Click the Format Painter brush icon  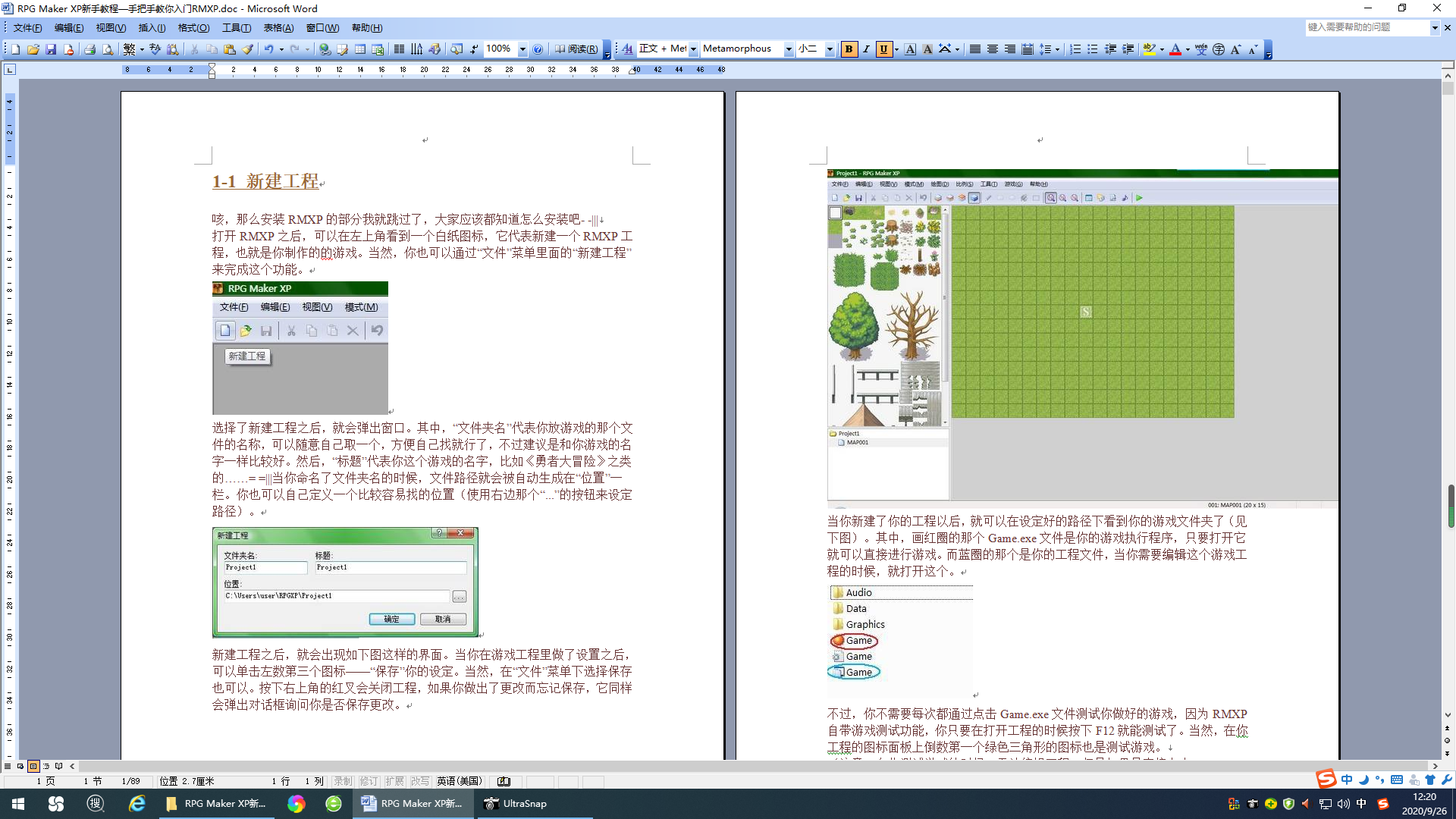247,49
